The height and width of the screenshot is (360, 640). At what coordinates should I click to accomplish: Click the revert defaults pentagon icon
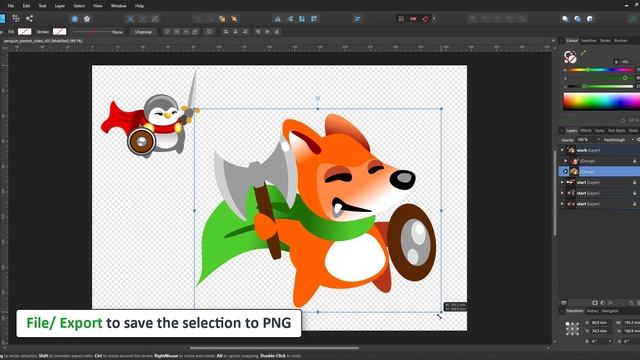tap(87, 19)
